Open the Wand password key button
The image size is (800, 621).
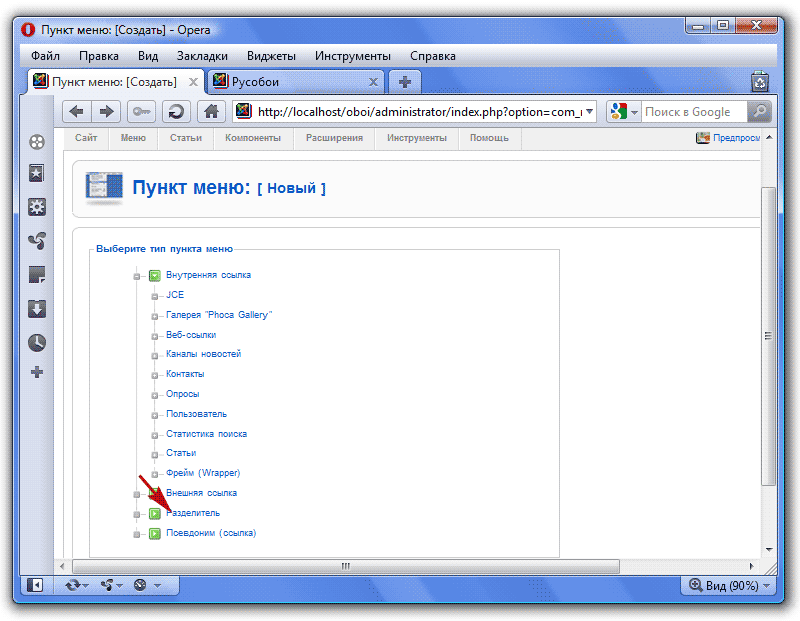141,112
